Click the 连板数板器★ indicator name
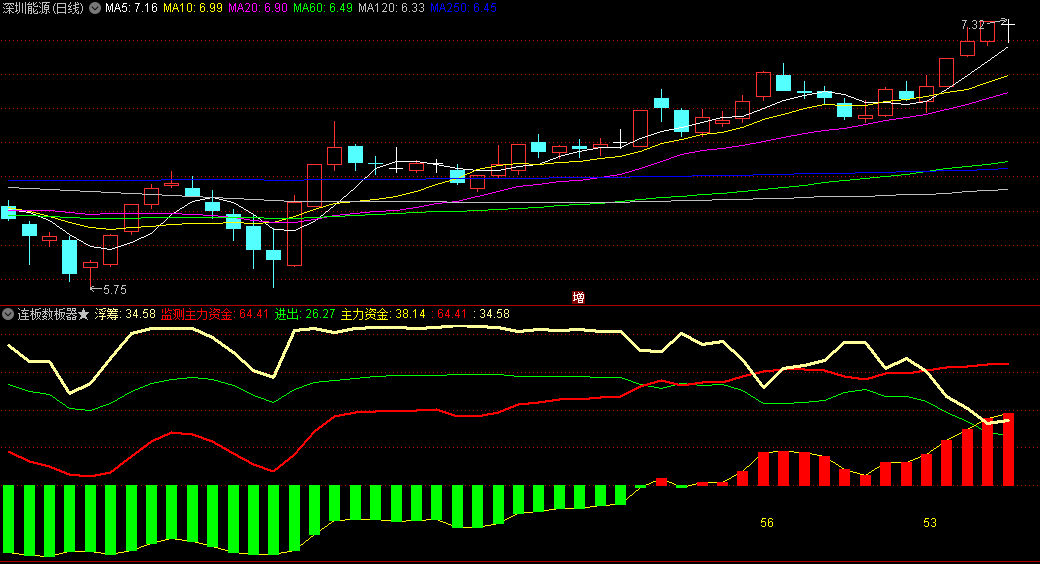 (x=53, y=314)
